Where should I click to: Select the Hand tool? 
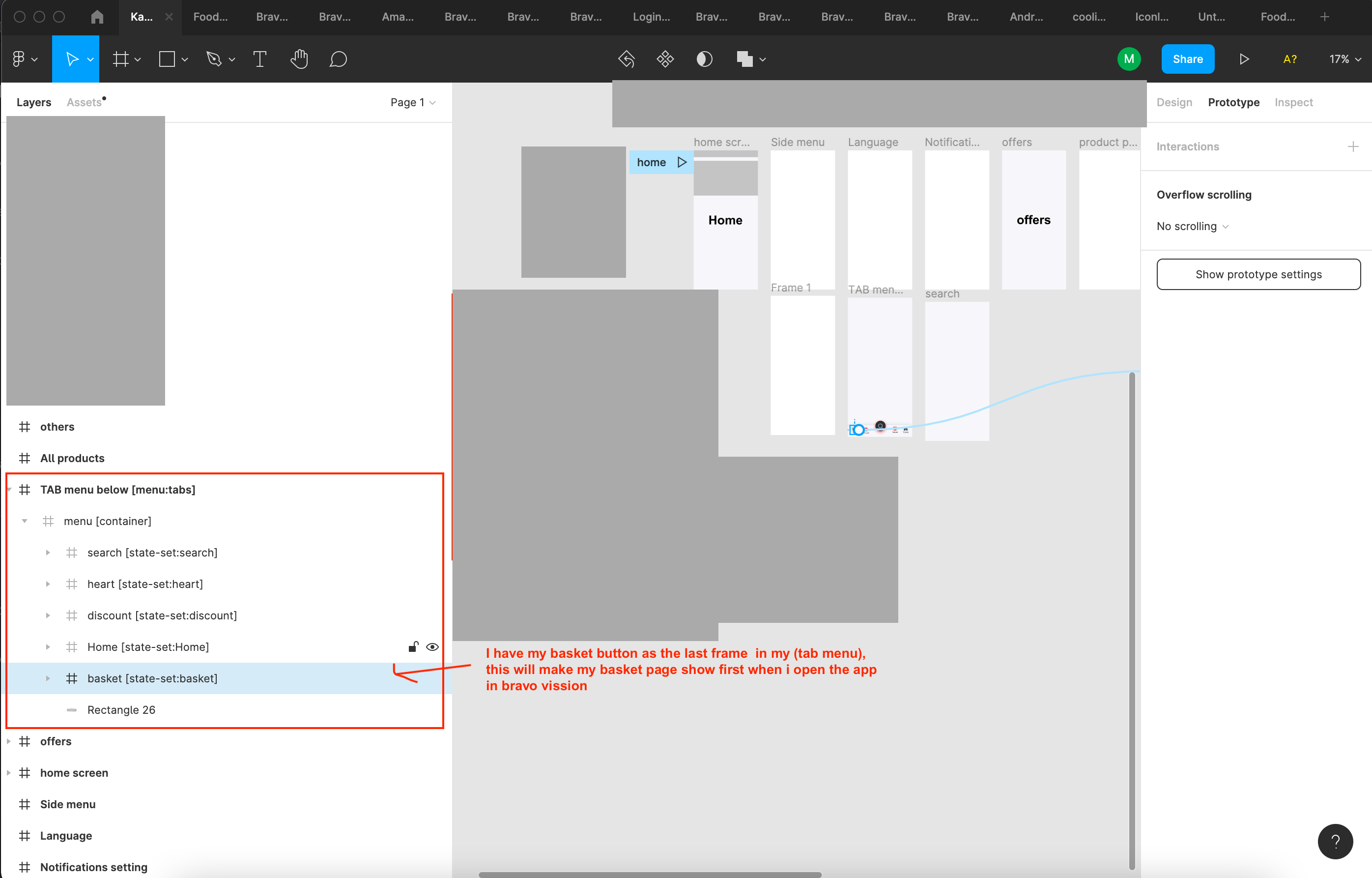(x=299, y=59)
